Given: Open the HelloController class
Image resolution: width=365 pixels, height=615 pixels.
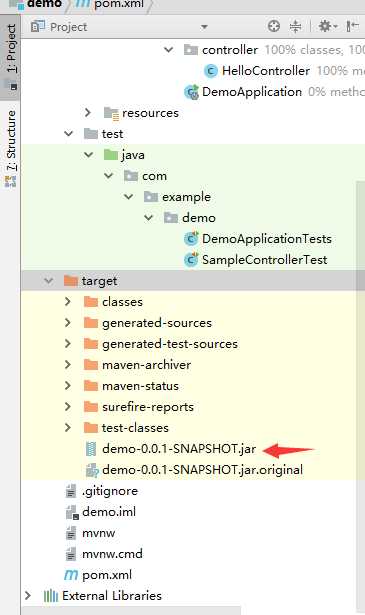Looking at the screenshot, I should (266, 71).
